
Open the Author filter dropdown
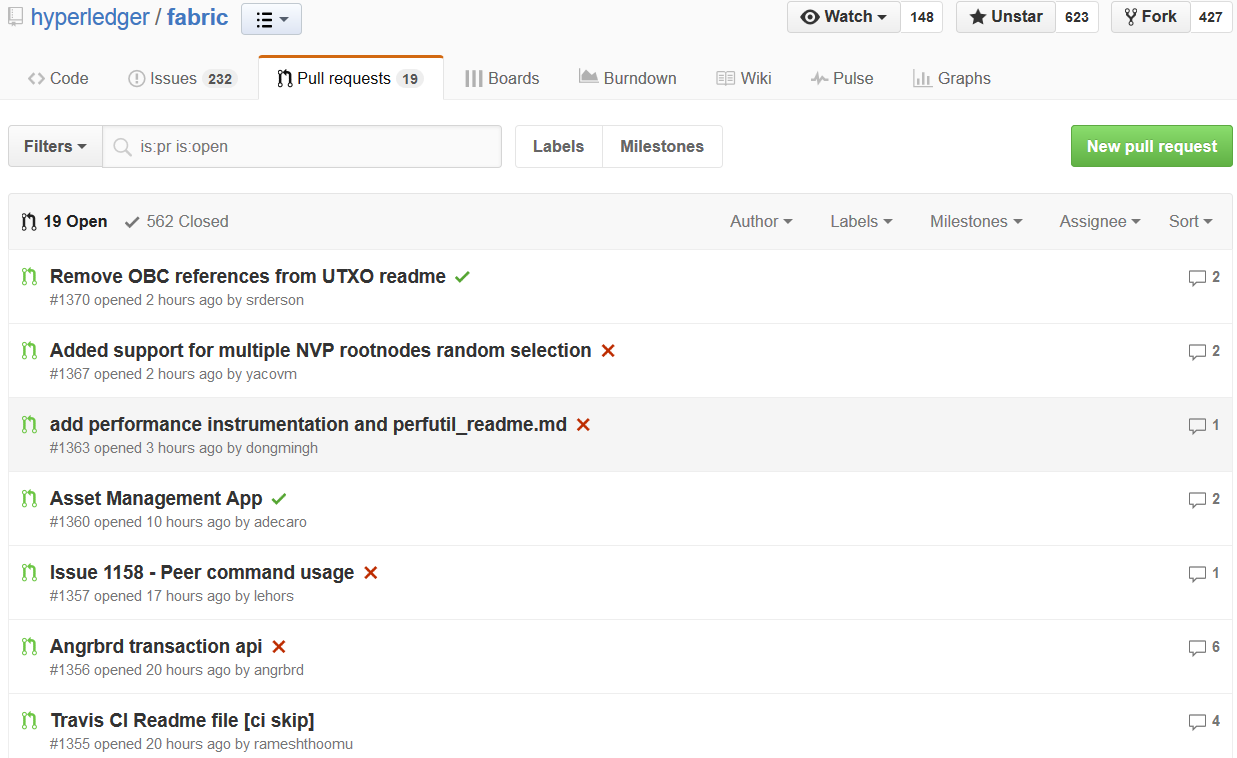761,222
